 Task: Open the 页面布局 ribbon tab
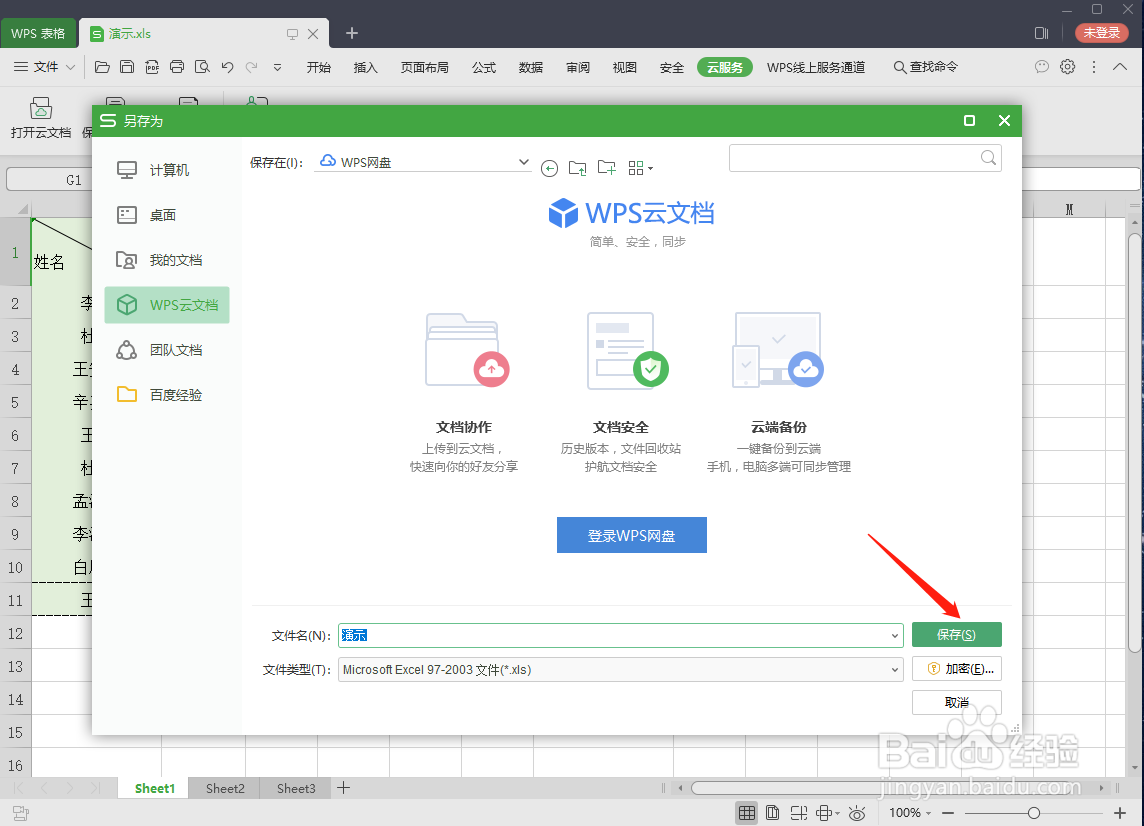(425, 67)
